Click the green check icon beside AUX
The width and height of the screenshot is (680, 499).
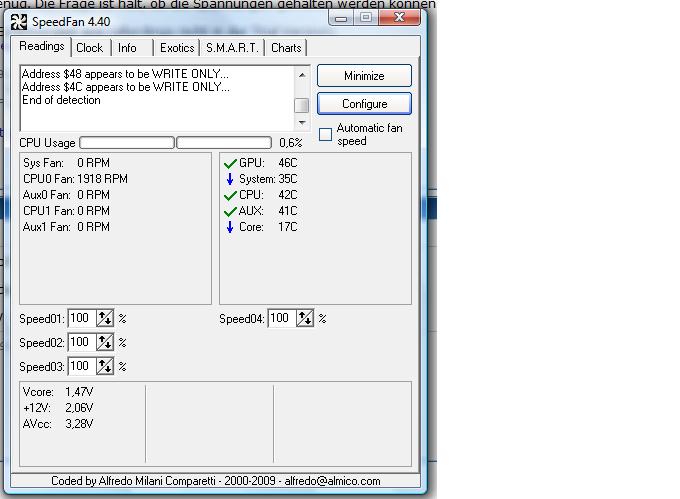coord(230,212)
